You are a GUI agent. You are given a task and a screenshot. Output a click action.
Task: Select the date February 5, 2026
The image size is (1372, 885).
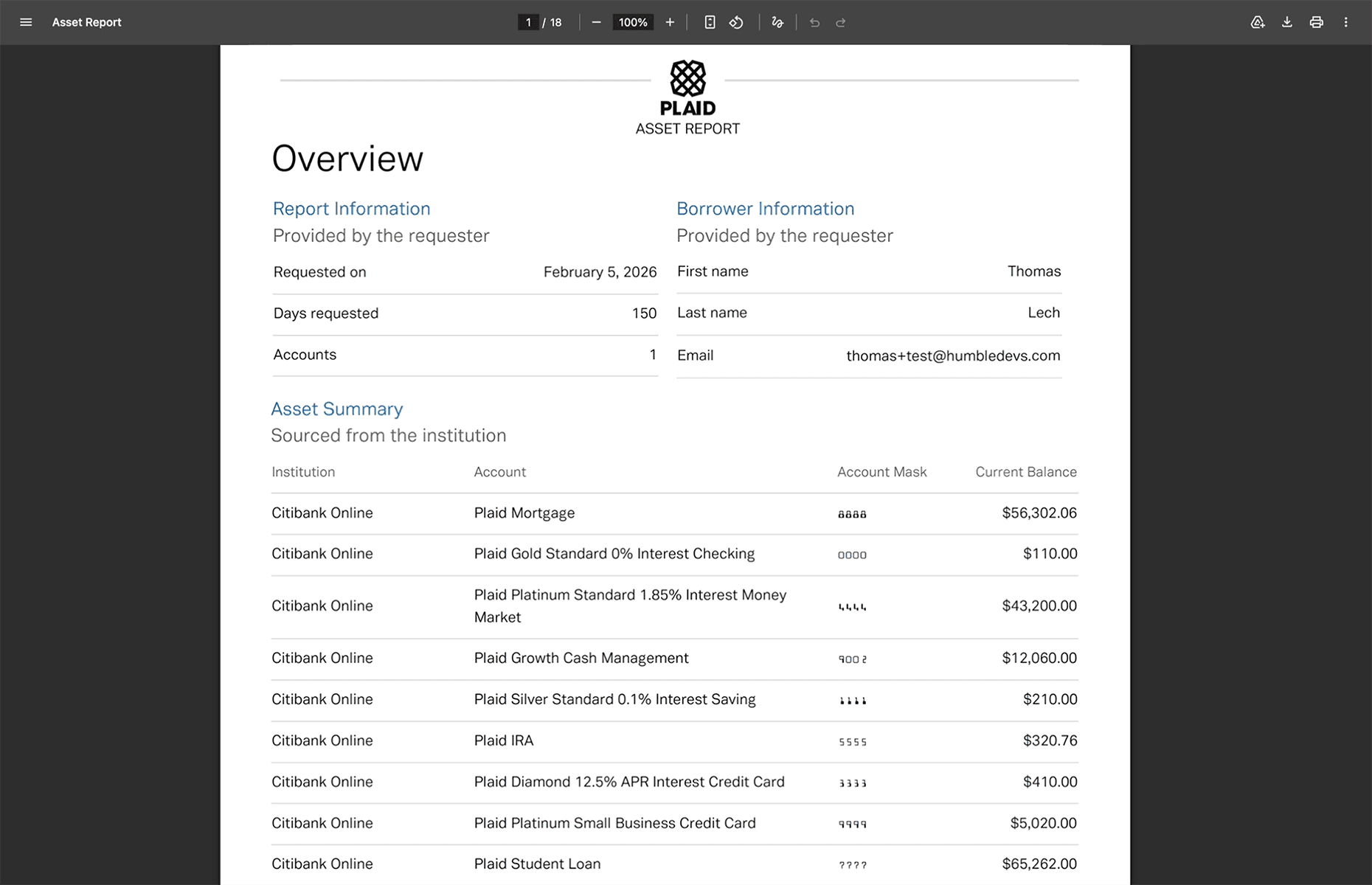(x=600, y=272)
